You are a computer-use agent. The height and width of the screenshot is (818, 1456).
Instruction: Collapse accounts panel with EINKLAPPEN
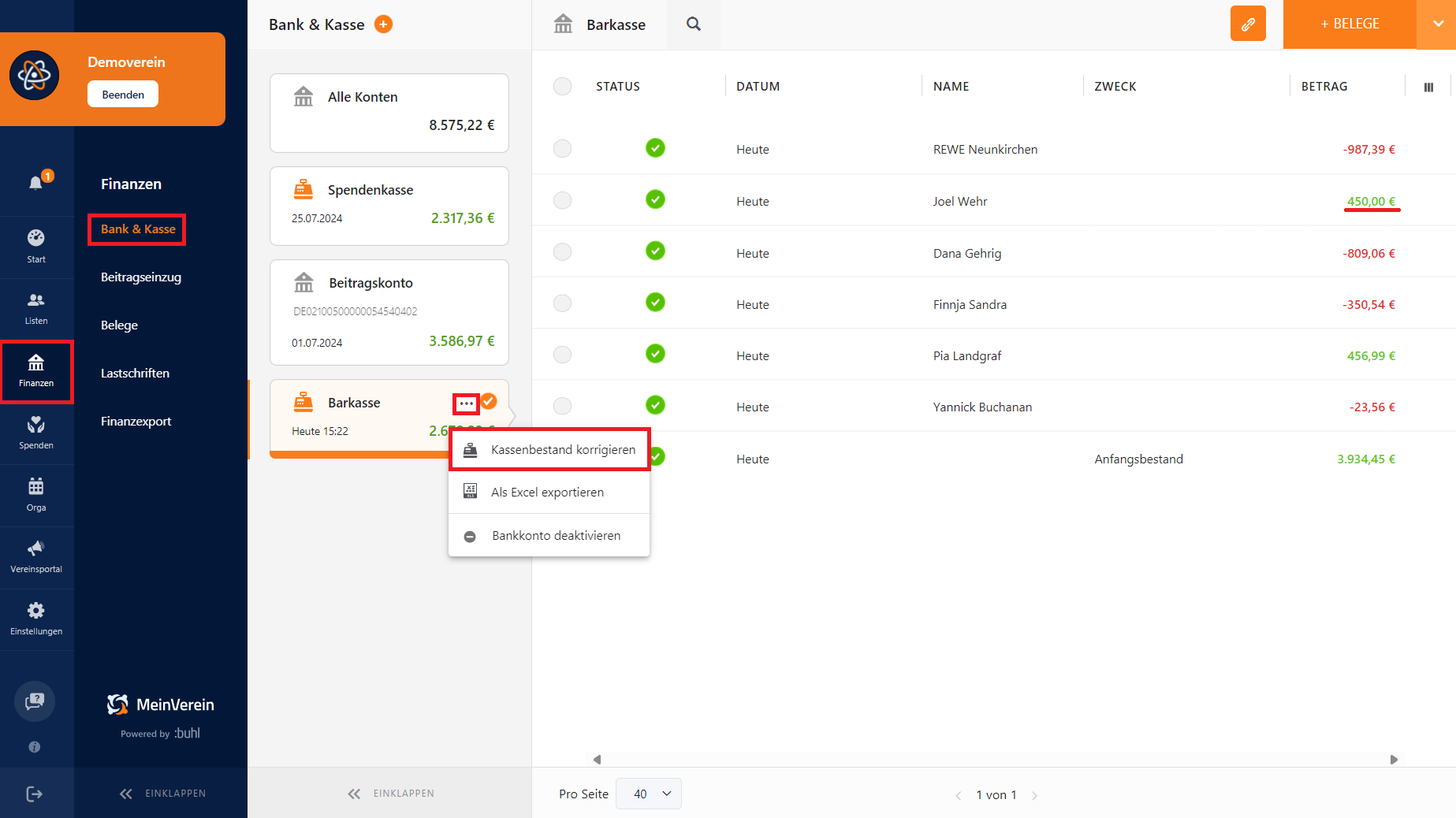[x=391, y=794]
